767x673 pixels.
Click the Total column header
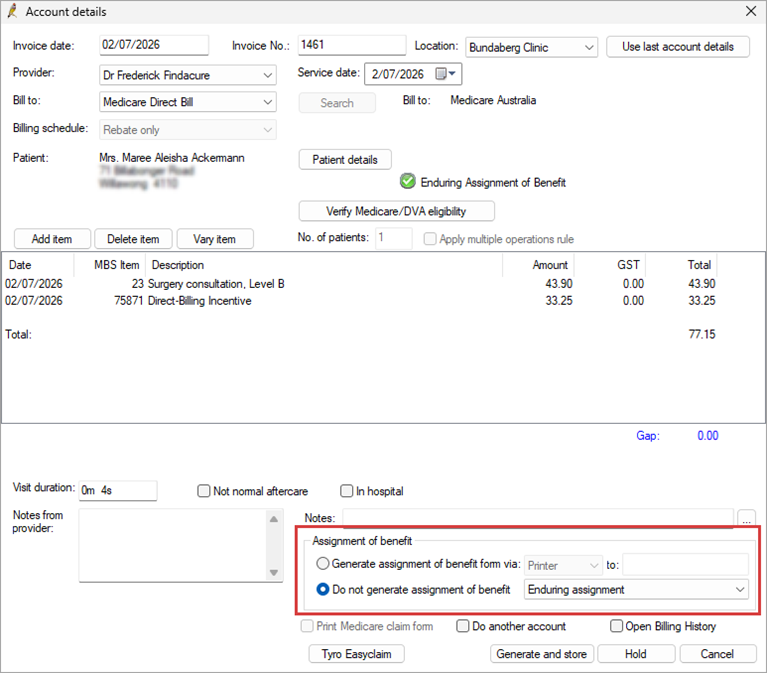pos(682,265)
